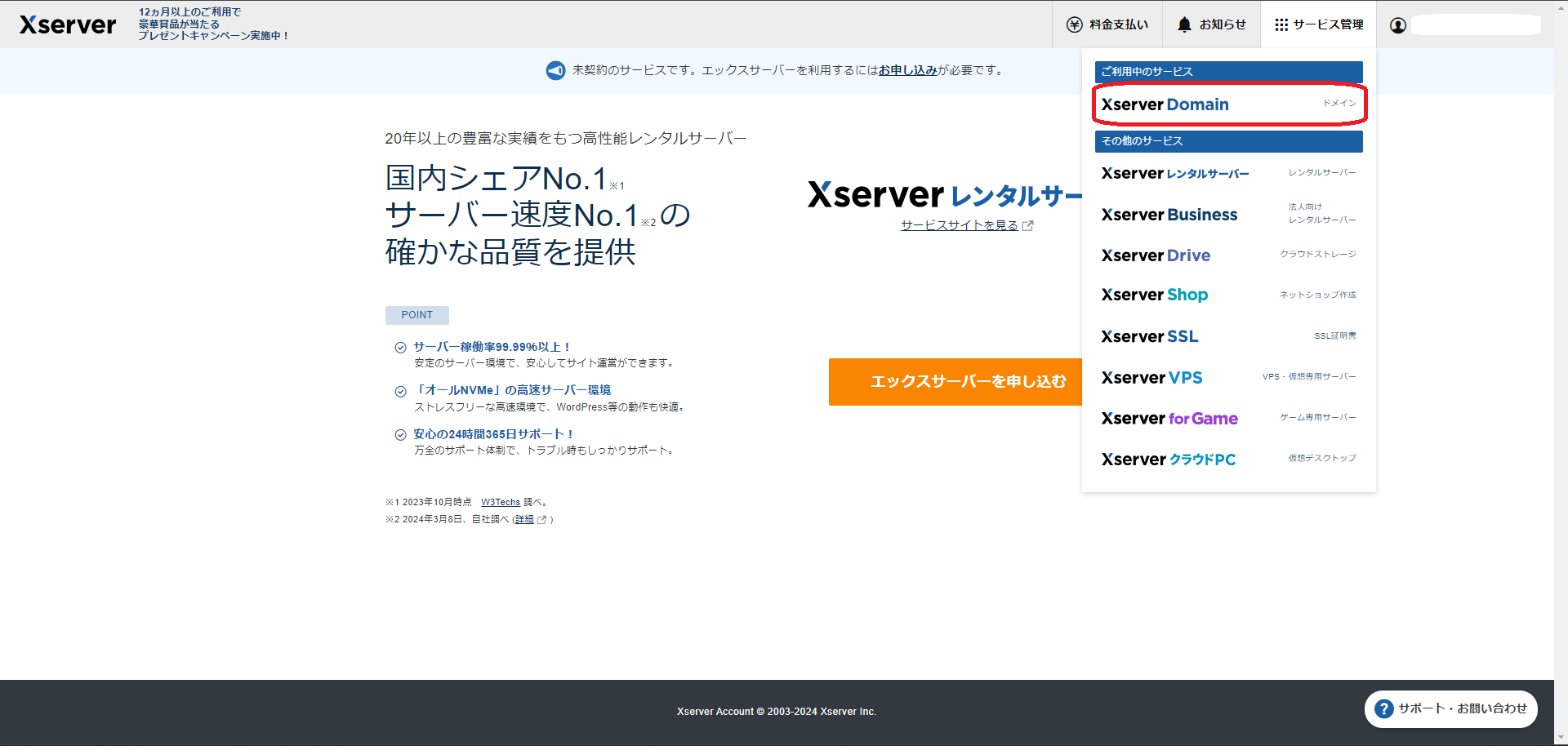Select Xserver Domain service
The height and width of the screenshot is (746, 1568).
point(1229,104)
